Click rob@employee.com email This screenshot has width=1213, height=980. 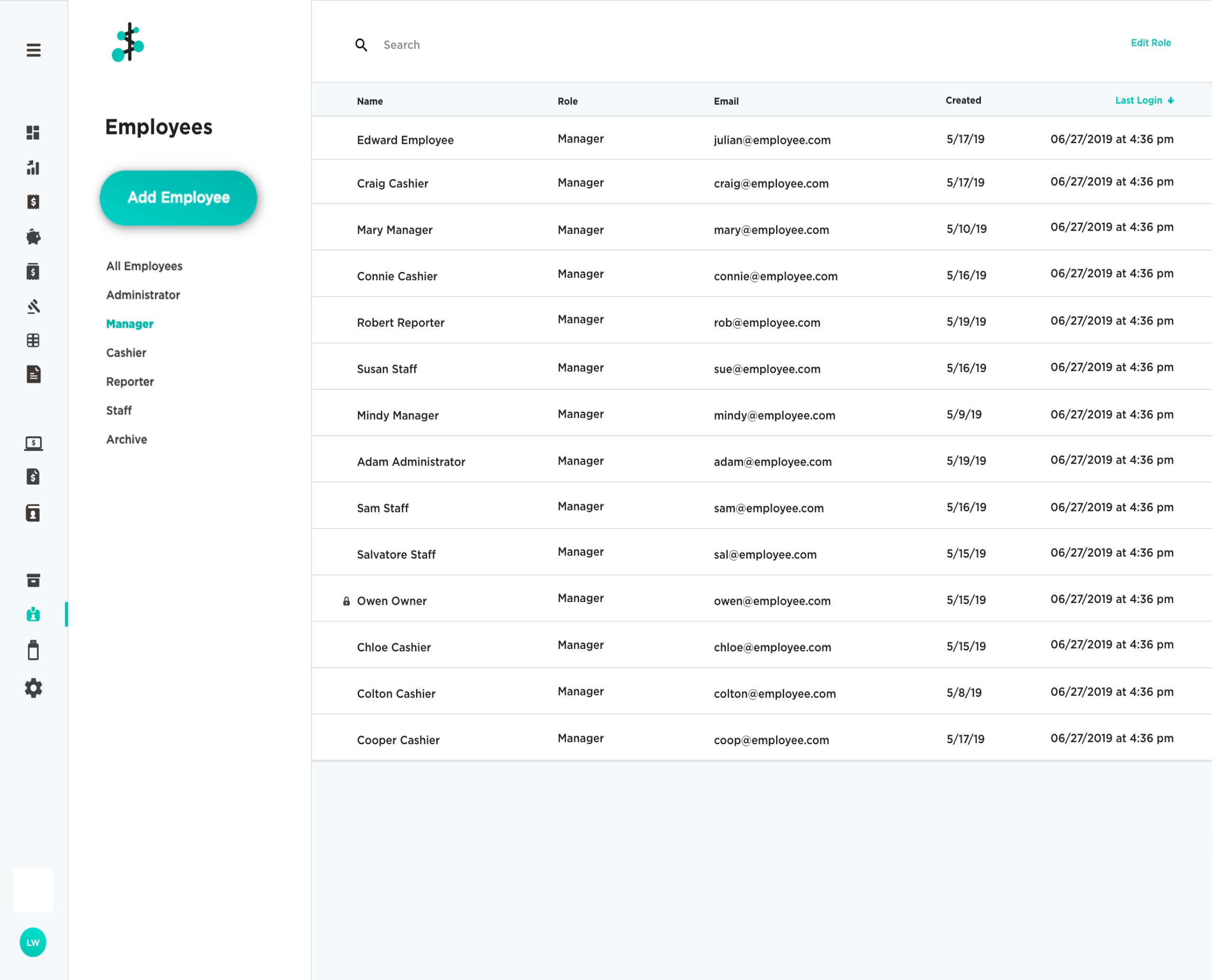767,323
